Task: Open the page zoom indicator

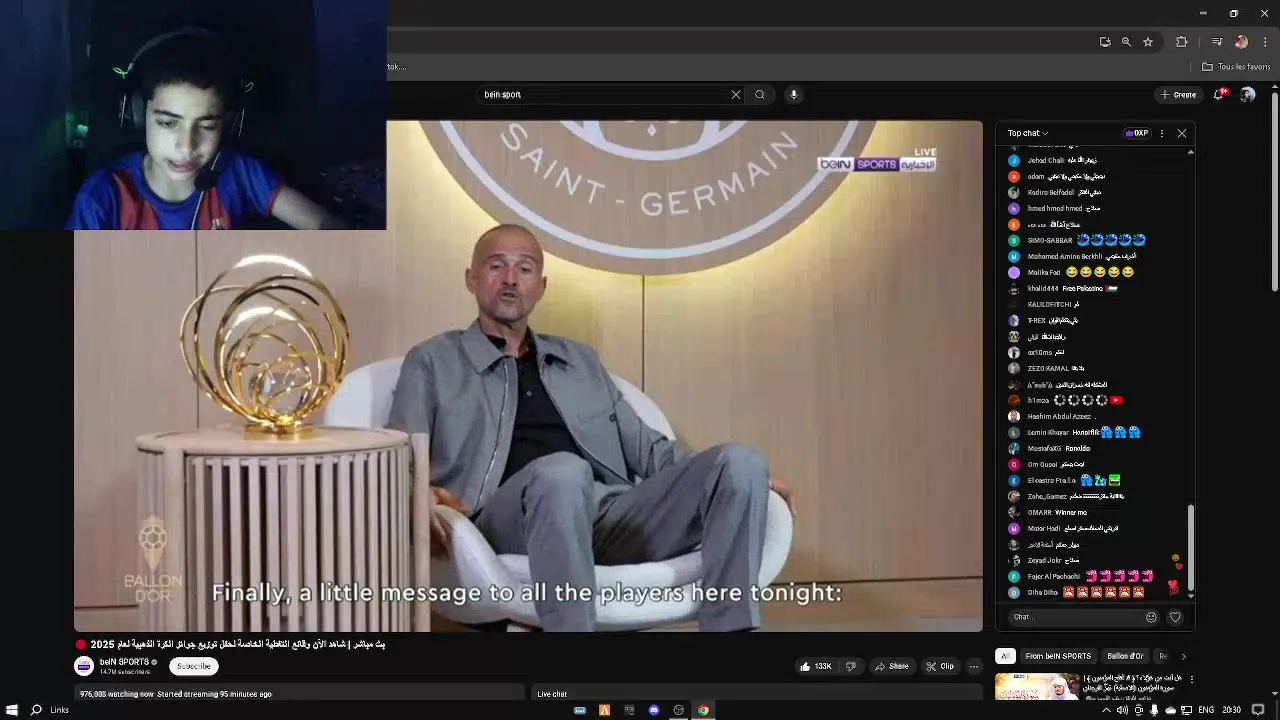Action: [x=1126, y=42]
